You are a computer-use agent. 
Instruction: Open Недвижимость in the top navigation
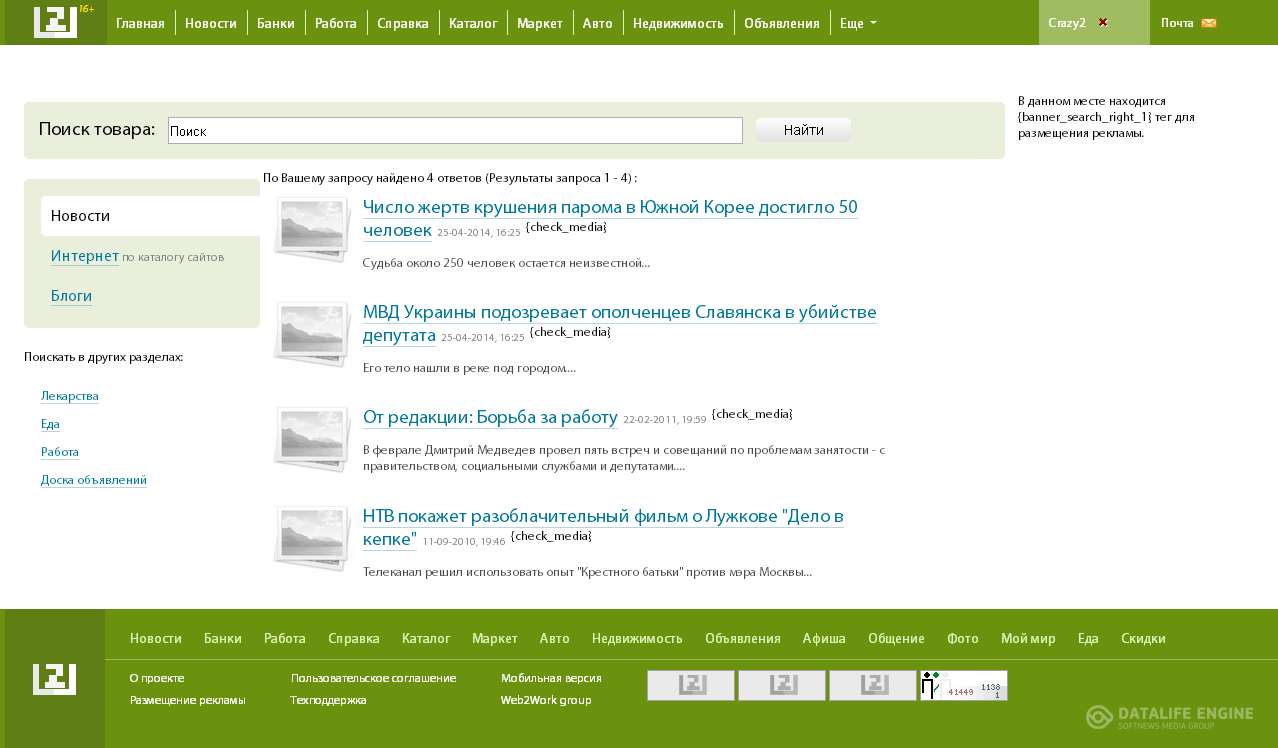pos(678,23)
